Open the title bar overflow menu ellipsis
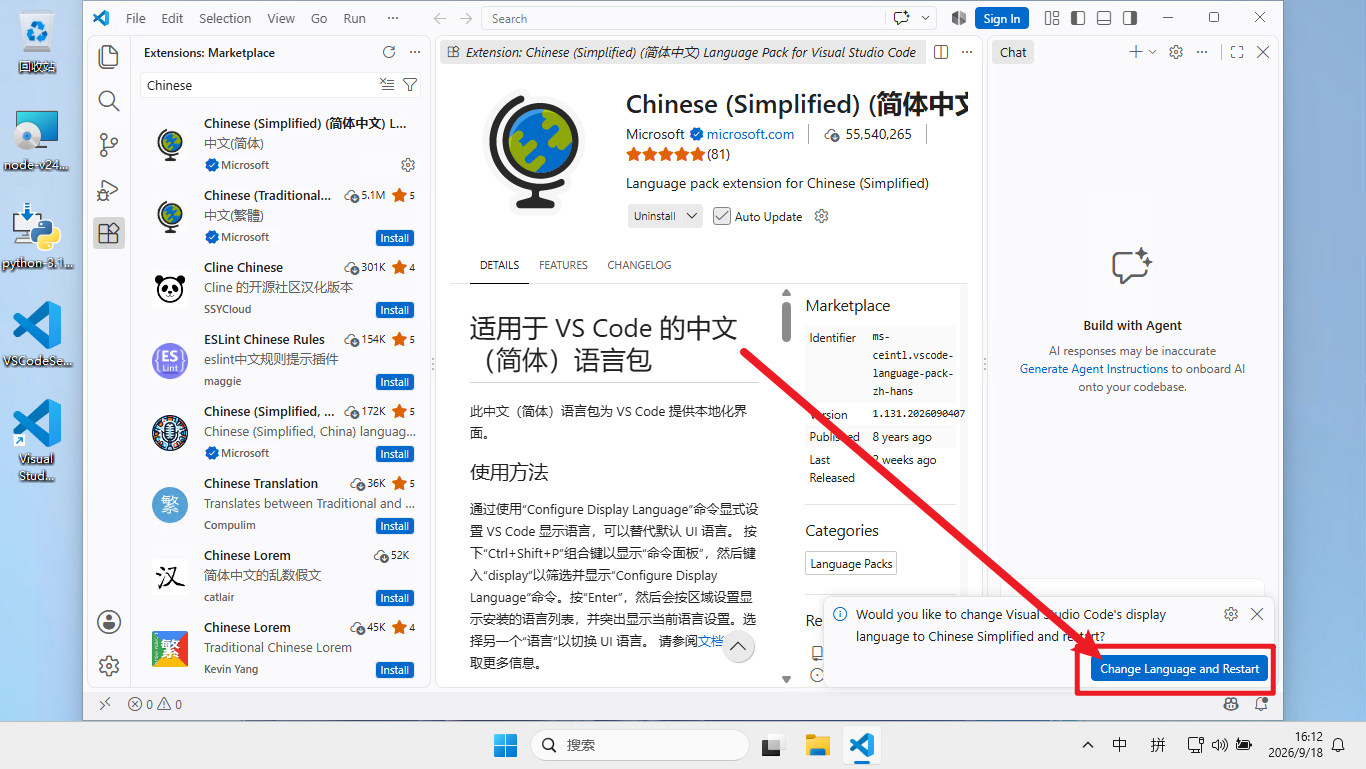This screenshot has width=1366, height=769. [393, 18]
